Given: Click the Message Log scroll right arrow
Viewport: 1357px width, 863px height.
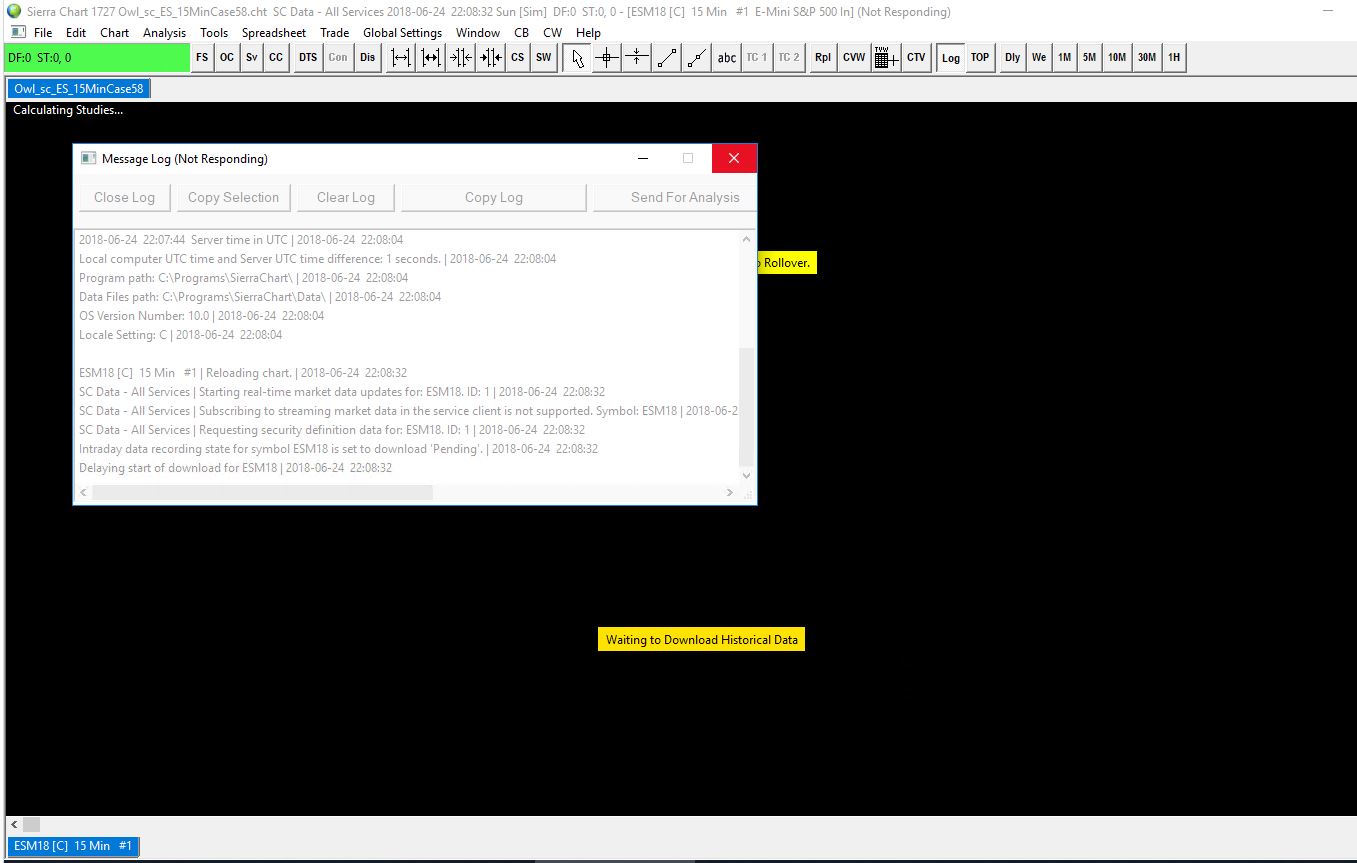Looking at the screenshot, I should point(730,493).
